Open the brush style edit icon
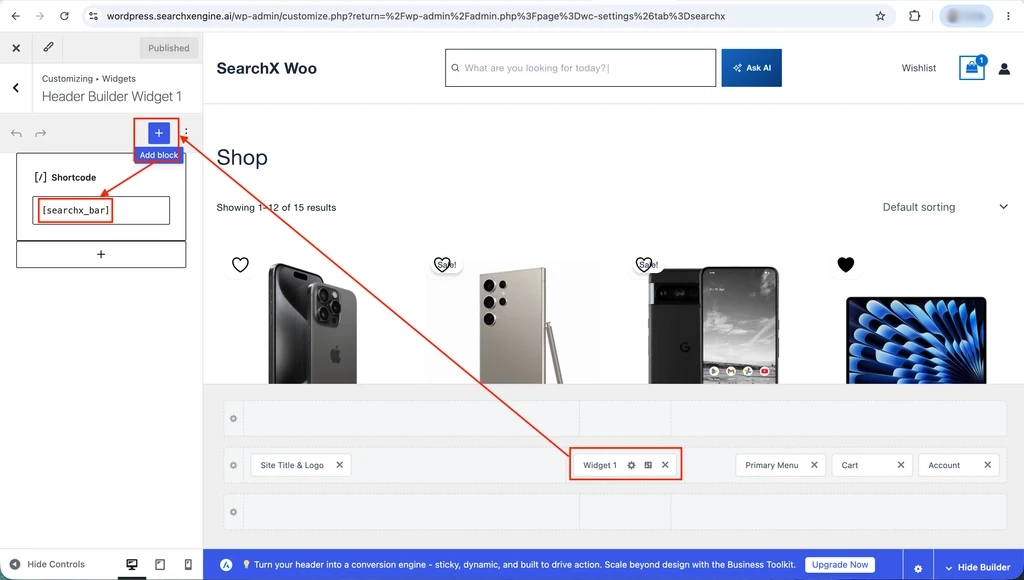 pos(48,47)
